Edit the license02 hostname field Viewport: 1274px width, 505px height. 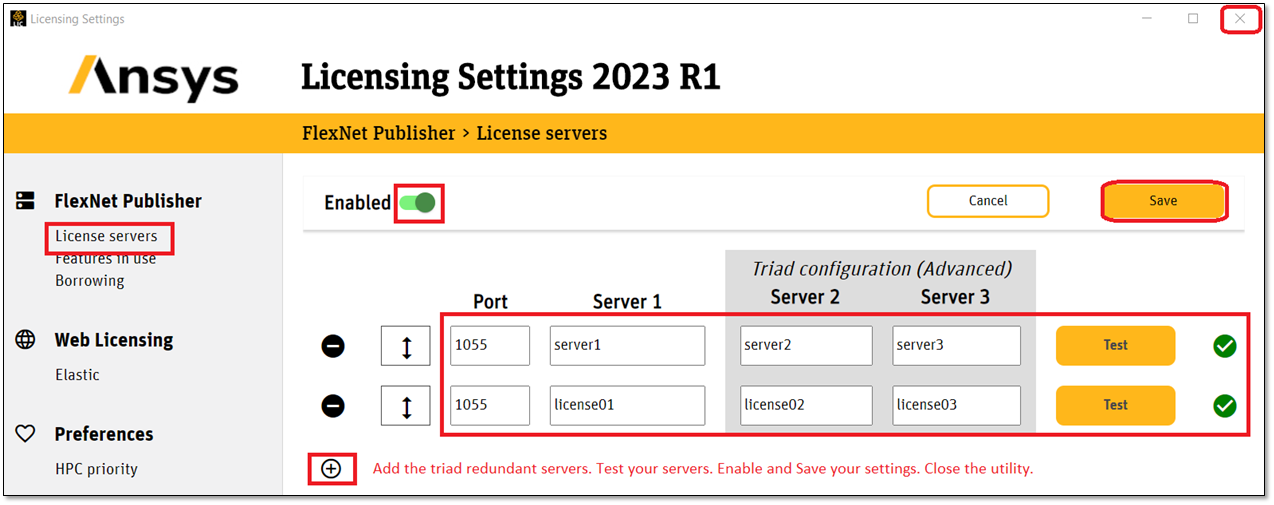[806, 405]
